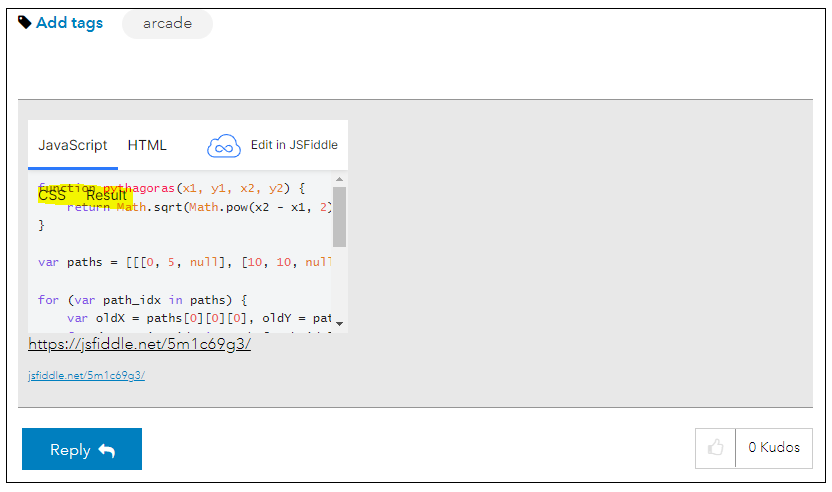
Task: Show the highlighted Result tab
Action: (x=106, y=195)
